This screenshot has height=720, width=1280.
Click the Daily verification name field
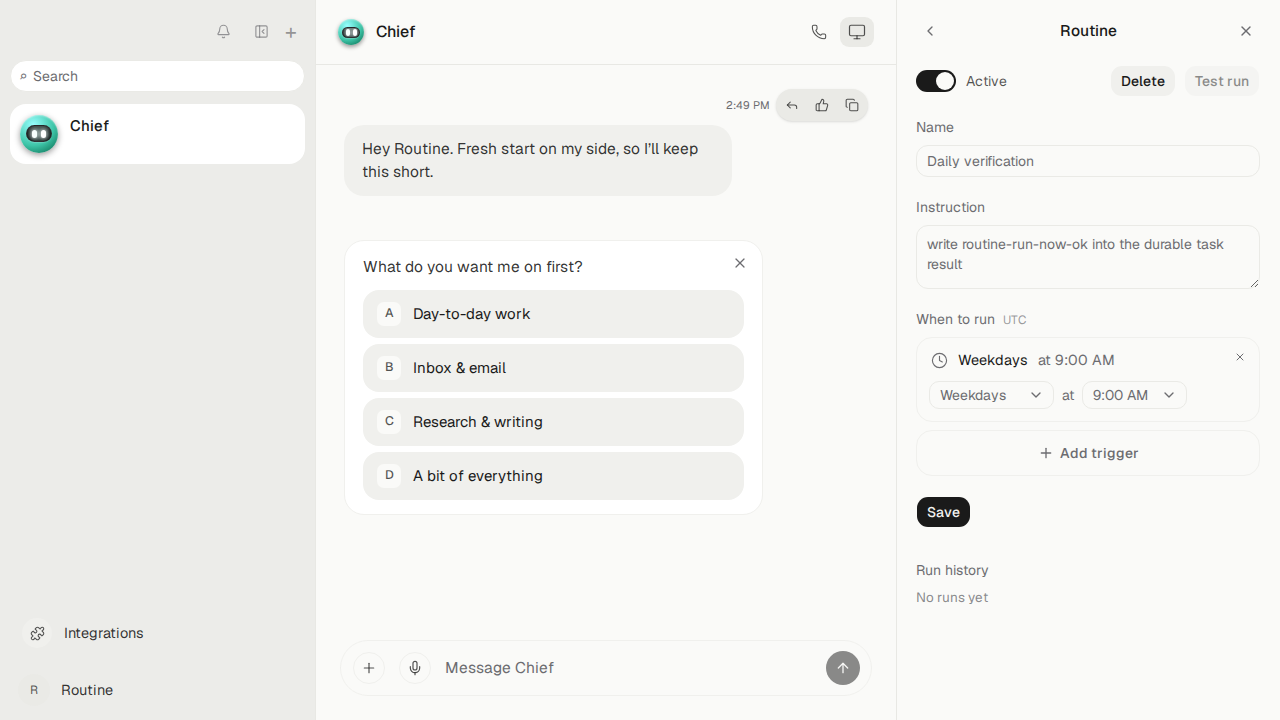click(x=1088, y=161)
